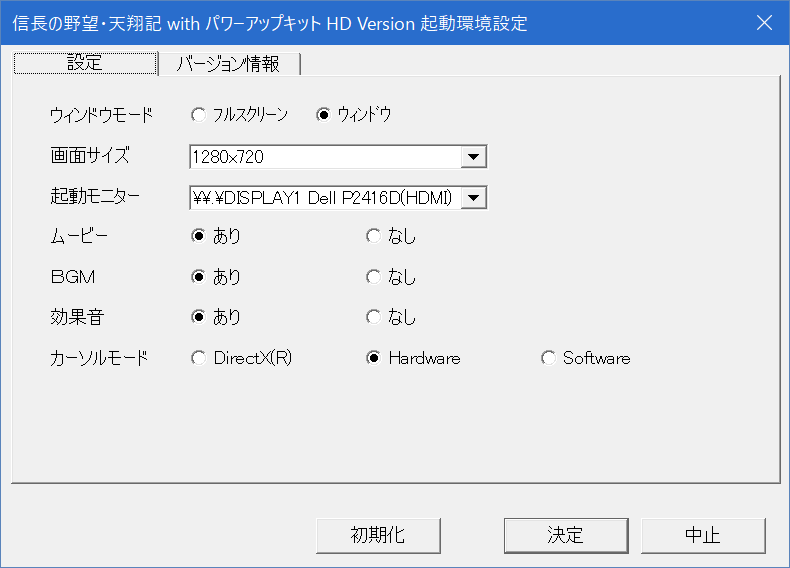Image resolution: width=790 pixels, height=568 pixels.
Task: Click the DISPLAY1 Dell monitor combo box
Action: click(325, 198)
